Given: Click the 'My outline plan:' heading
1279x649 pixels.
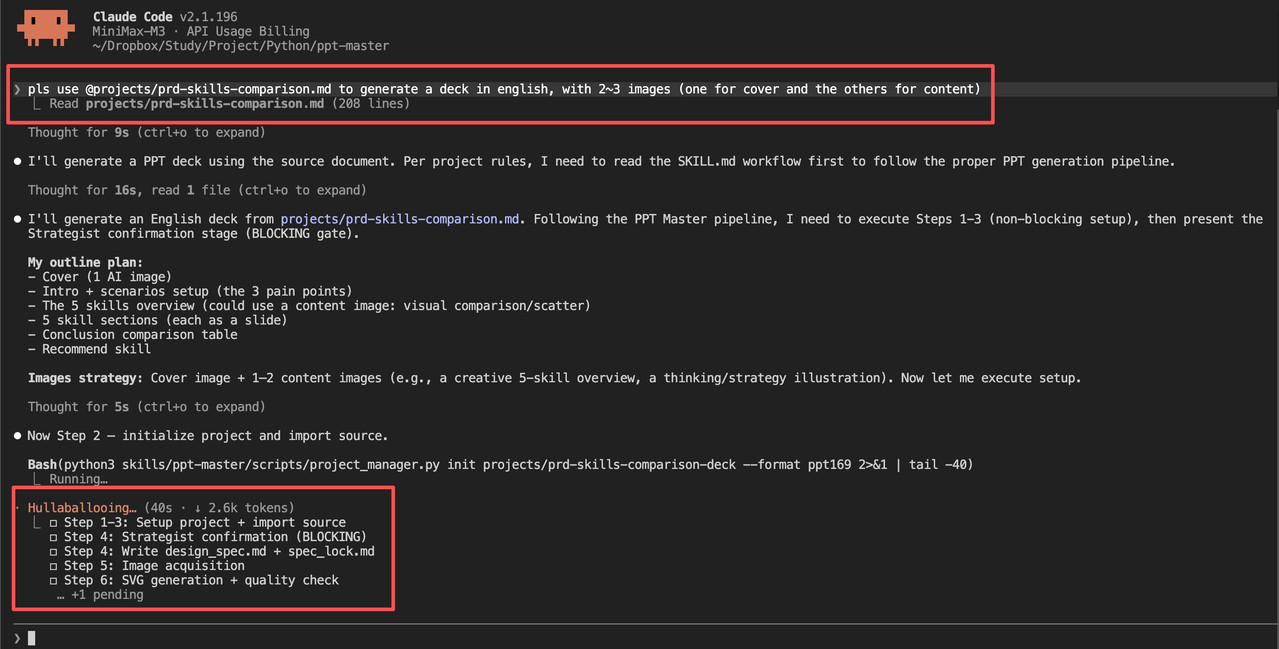Looking at the screenshot, I should (x=85, y=263).
